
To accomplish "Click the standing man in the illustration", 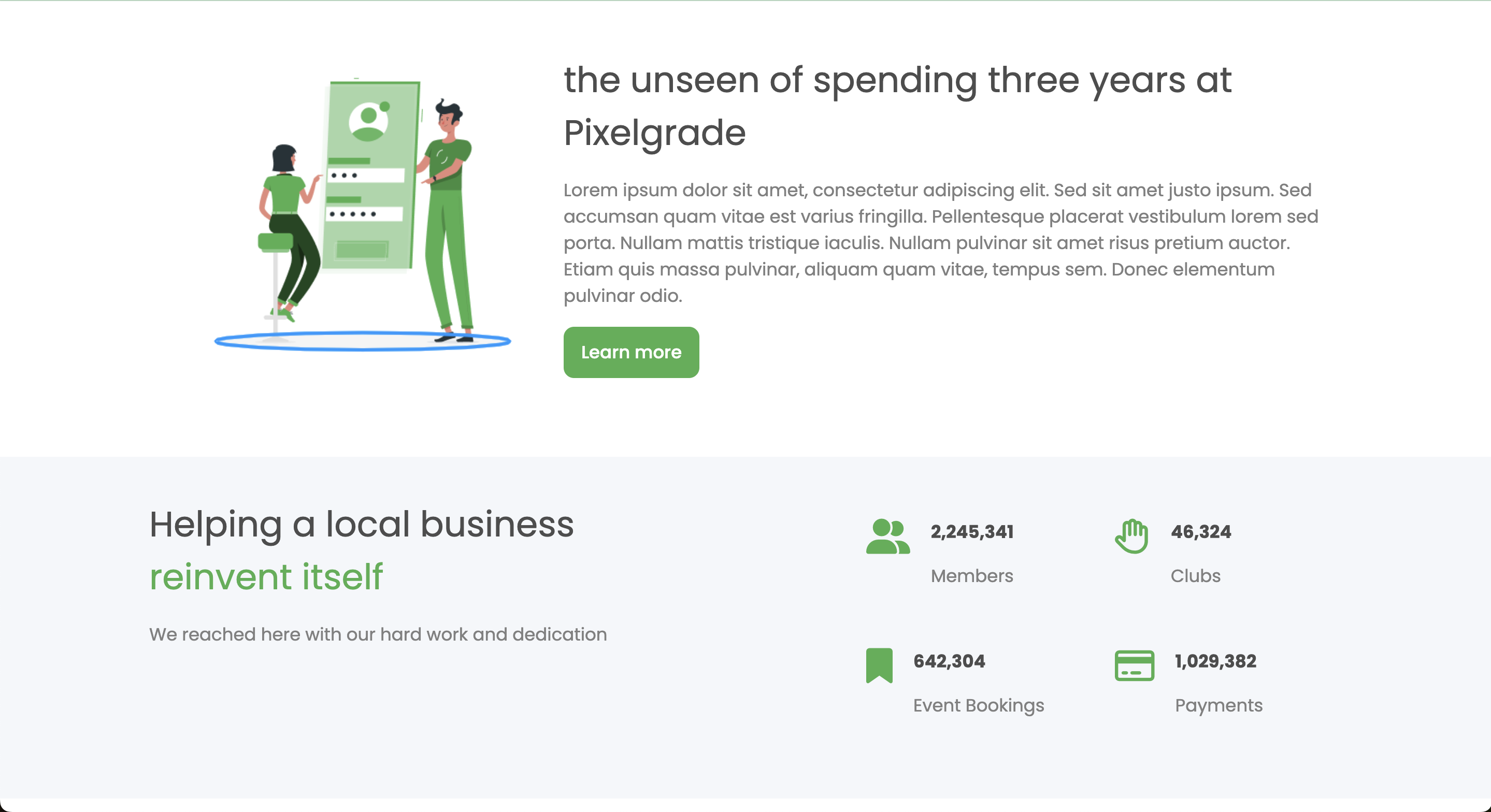I will [x=448, y=220].
